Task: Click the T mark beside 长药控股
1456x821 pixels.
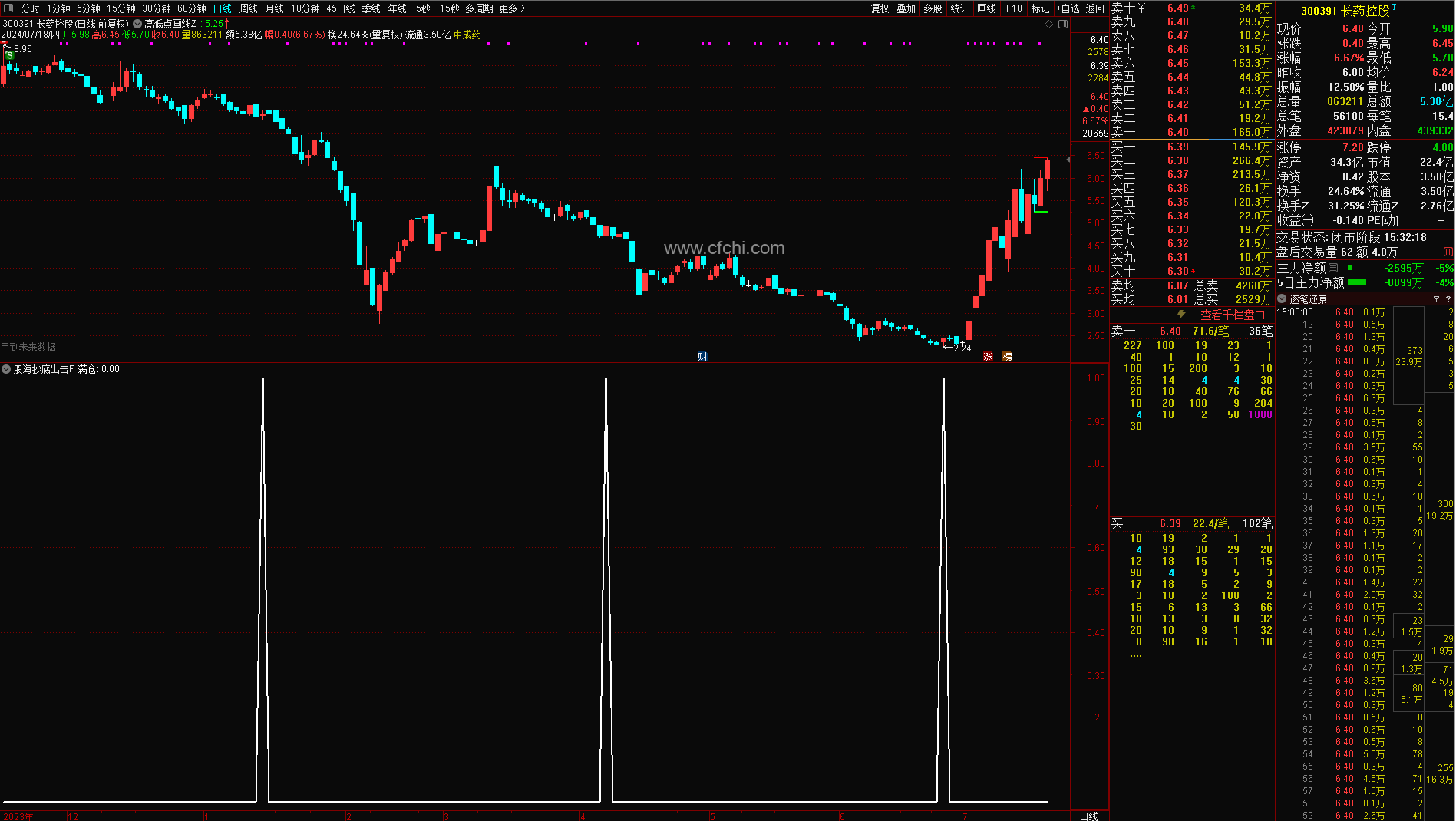Action: coord(1394,8)
